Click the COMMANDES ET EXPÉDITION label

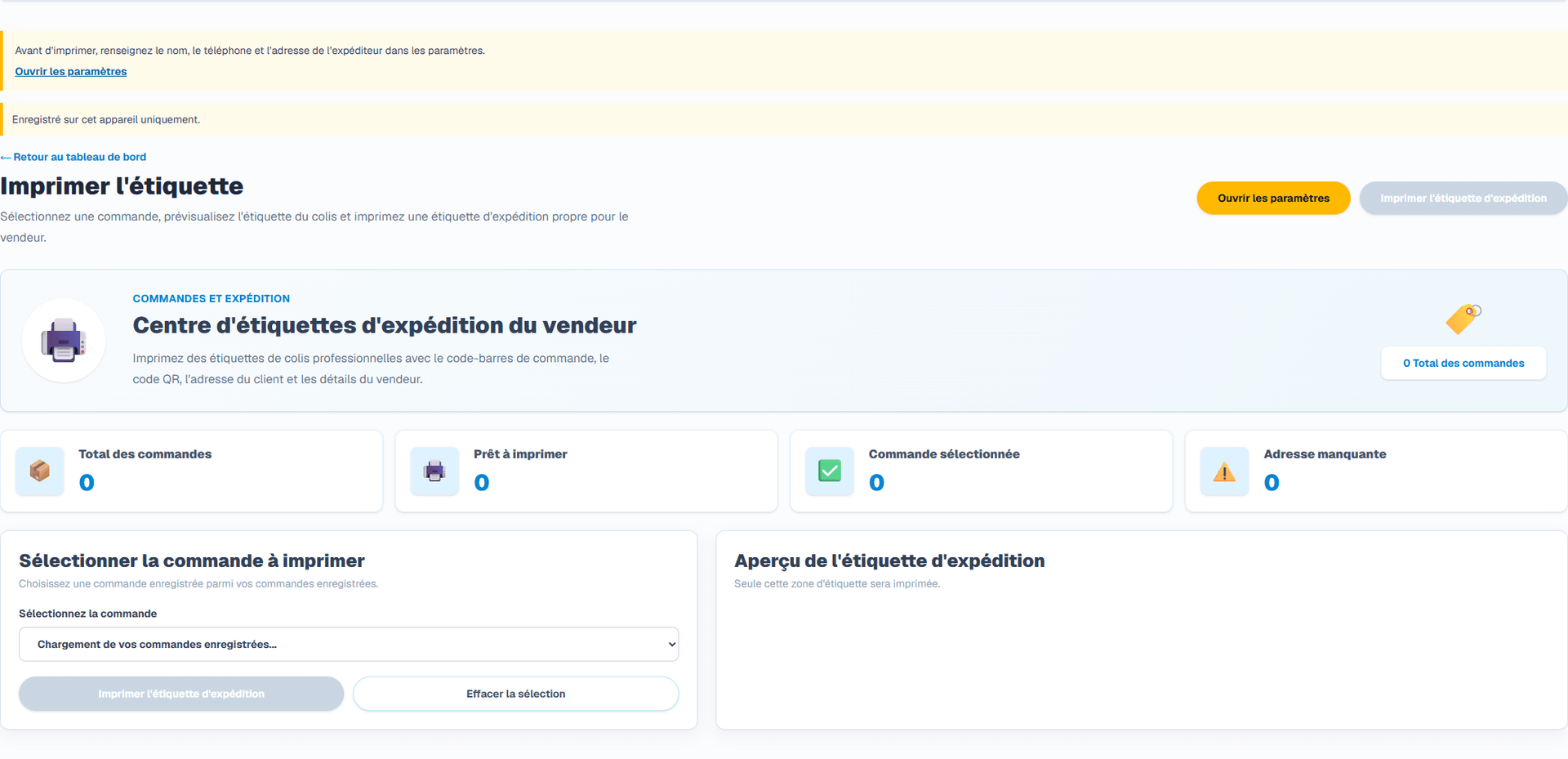pyautogui.click(x=212, y=298)
